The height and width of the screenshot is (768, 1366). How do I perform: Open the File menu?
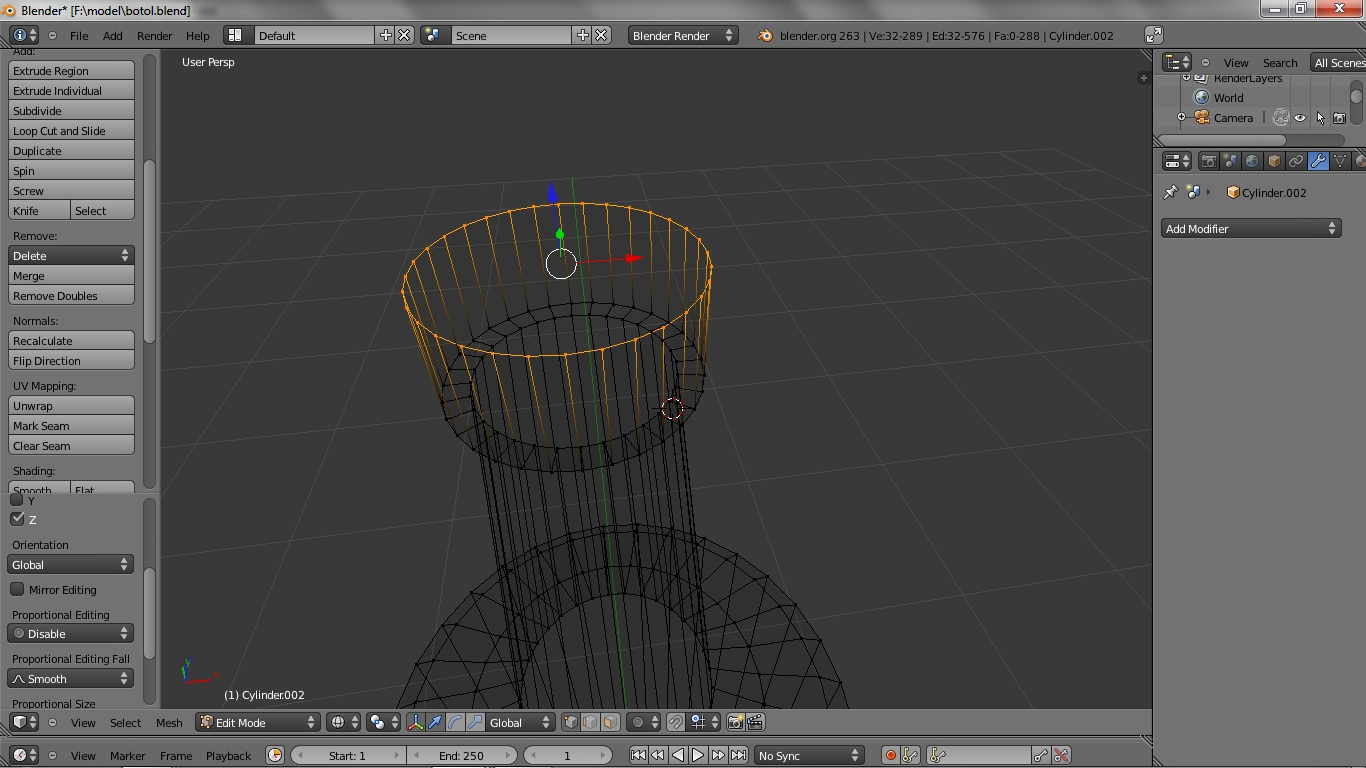click(79, 35)
